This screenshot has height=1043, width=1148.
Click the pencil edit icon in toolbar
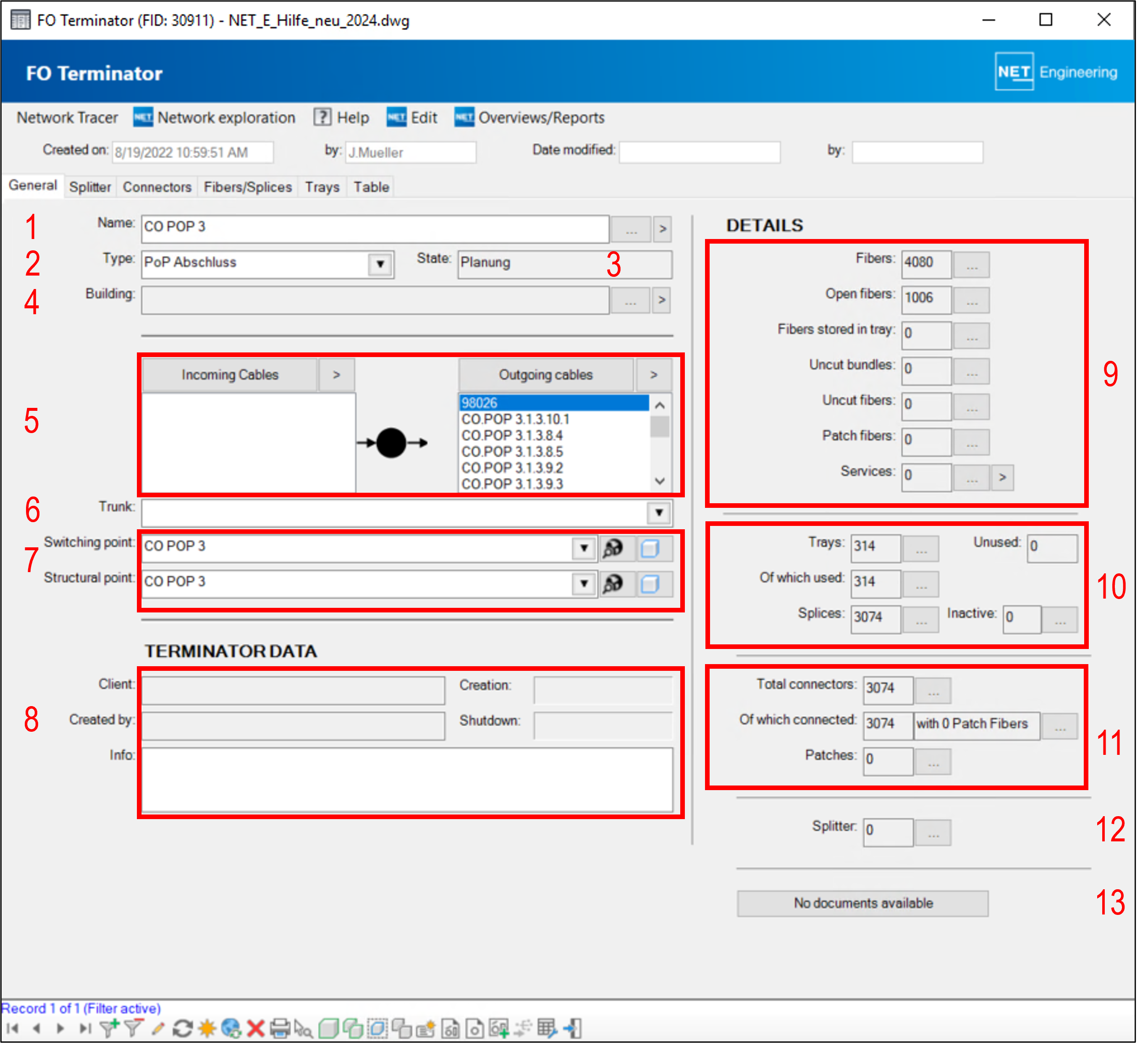point(158,1027)
